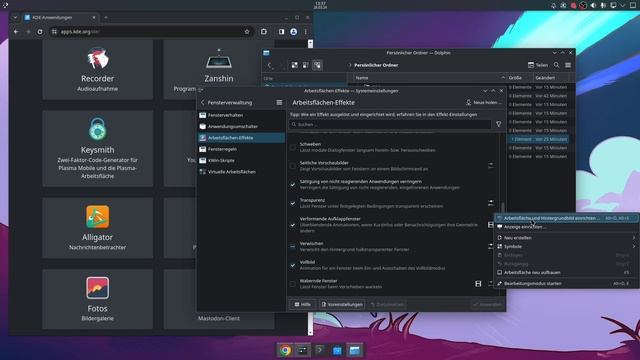The width and height of the screenshot is (640, 360).
Task: Select Arbeitsfläche und Hintergrundbild einrichten entry
Action: click(x=566, y=218)
